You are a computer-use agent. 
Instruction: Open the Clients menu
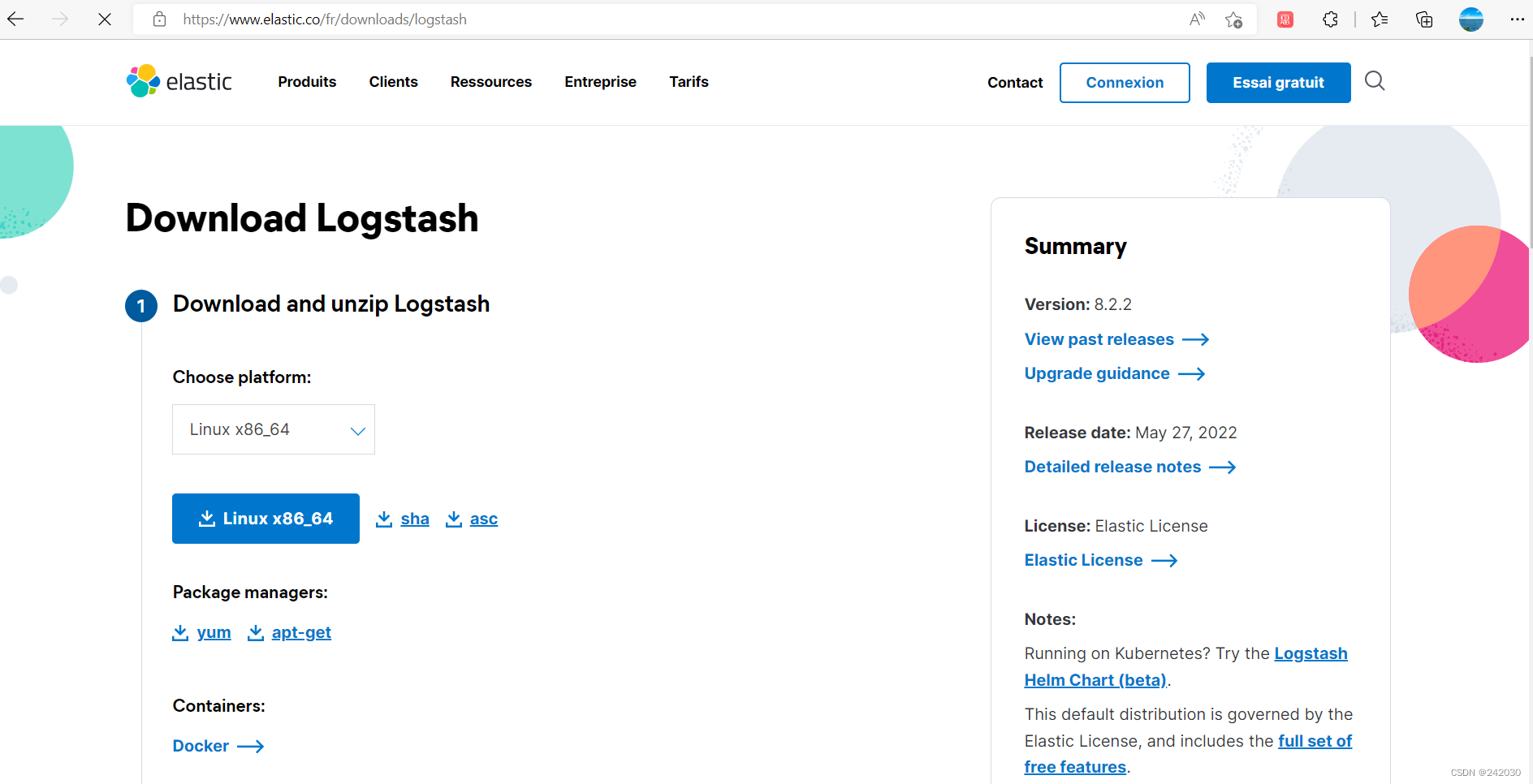(394, 82)
